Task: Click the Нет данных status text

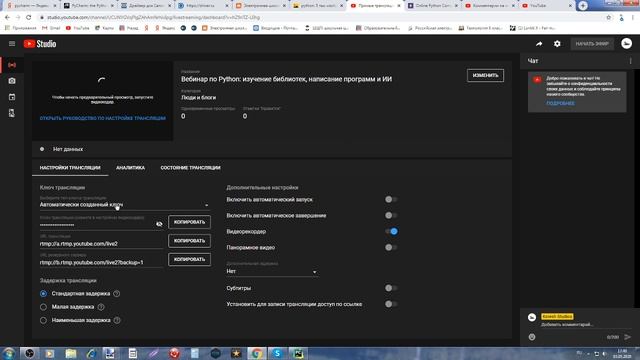Action: click(68, 149)
